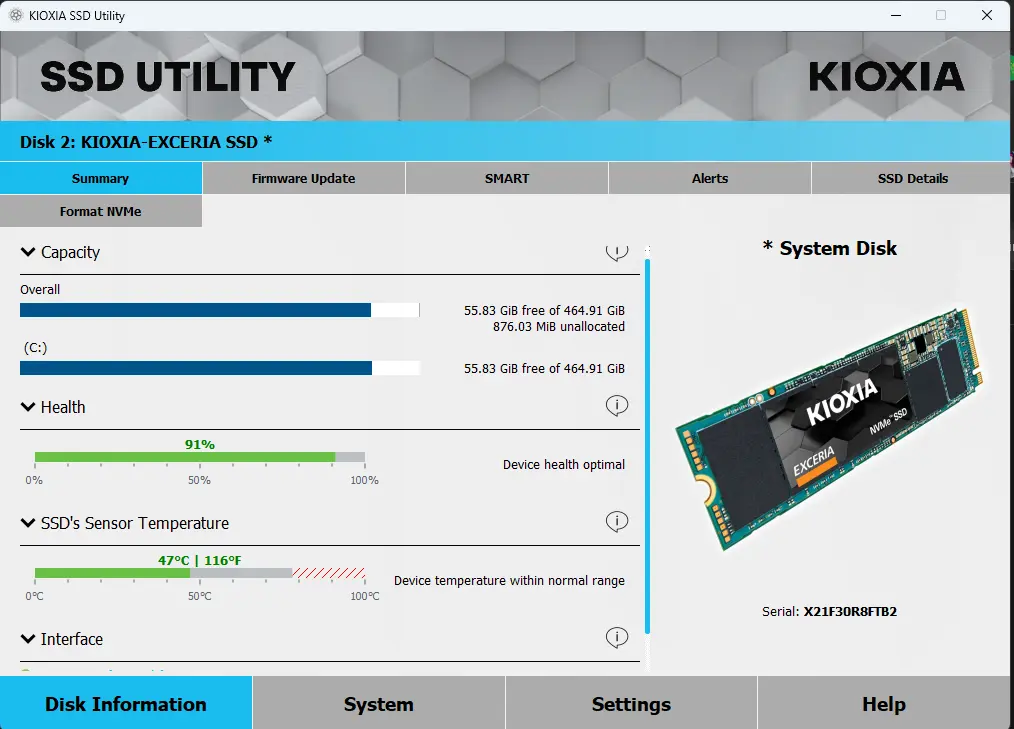Open the Health section info icon
This screenshot has width=1014, height=729.
click(616, 406)
